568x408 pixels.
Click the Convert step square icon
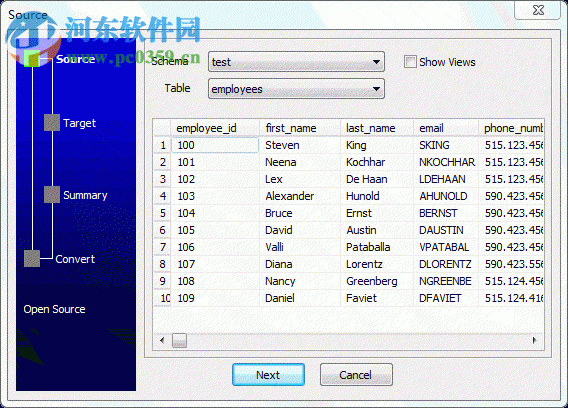coord(32,258)
